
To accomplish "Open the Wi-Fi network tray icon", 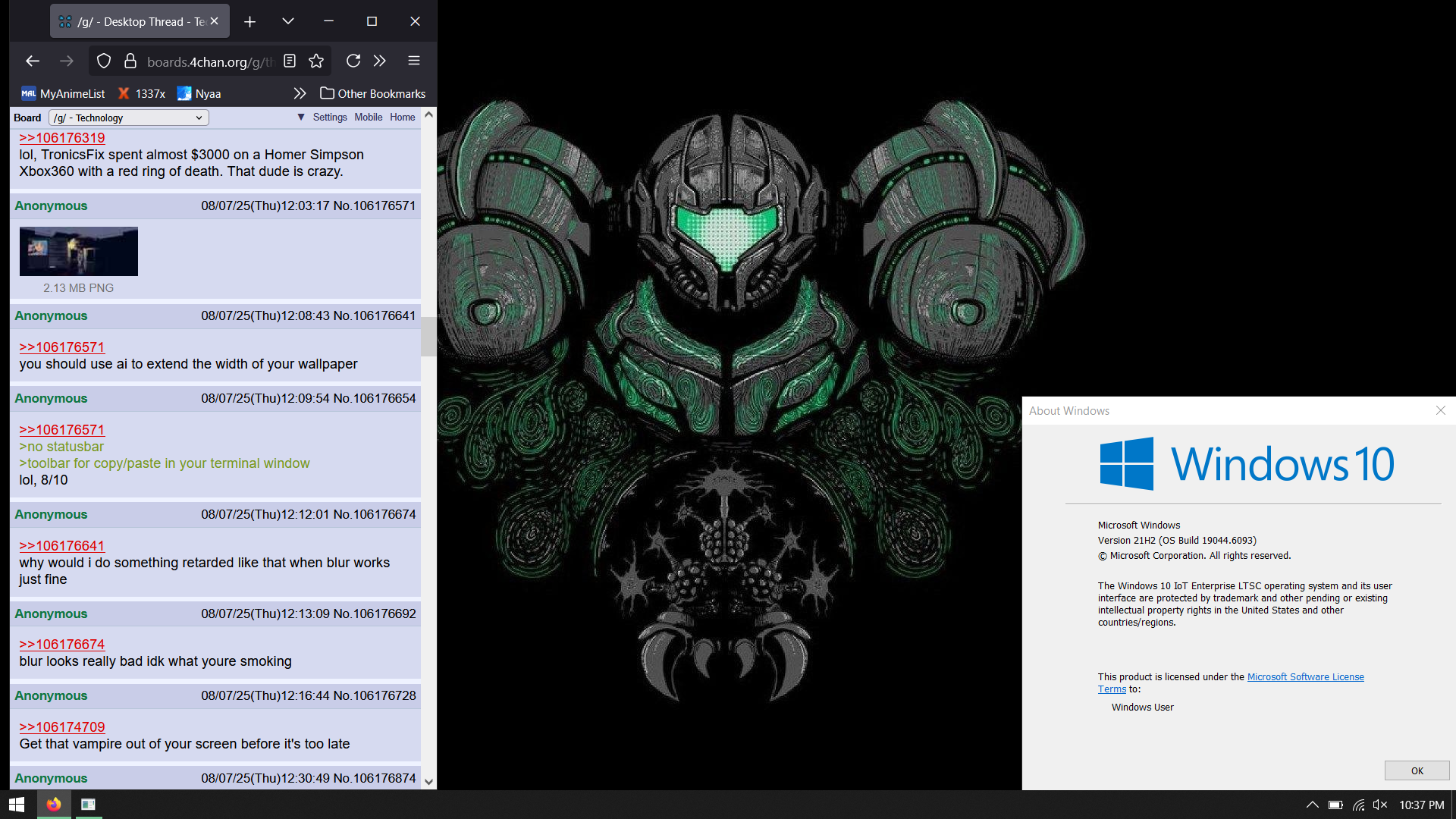I will (1358, 805).
